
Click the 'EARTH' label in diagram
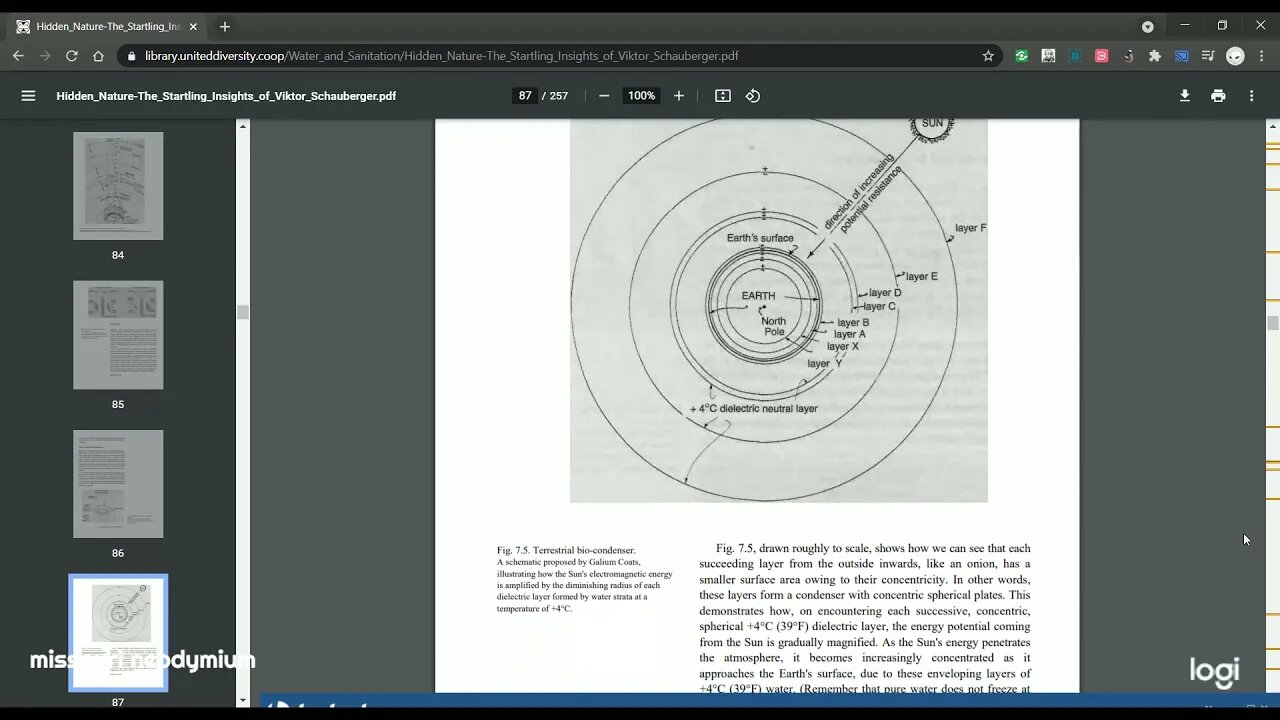point(758,296)
